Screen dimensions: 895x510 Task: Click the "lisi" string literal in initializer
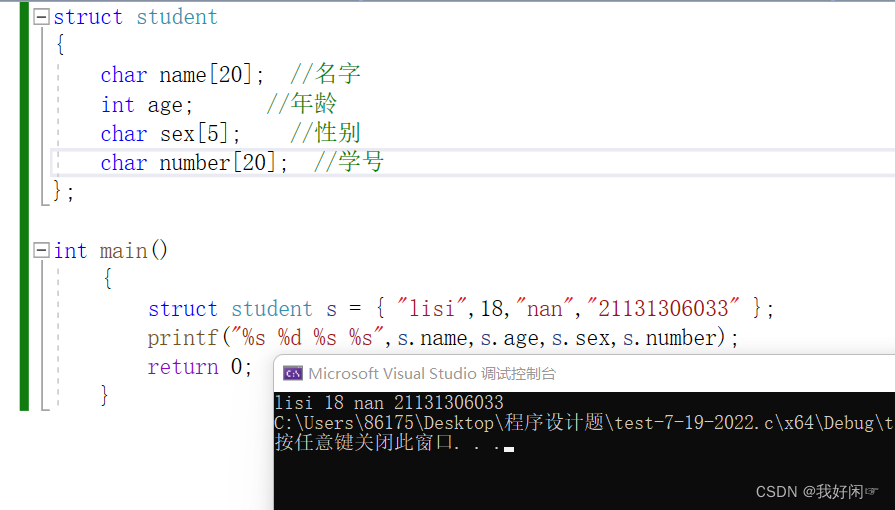click(x=432, y=309)
